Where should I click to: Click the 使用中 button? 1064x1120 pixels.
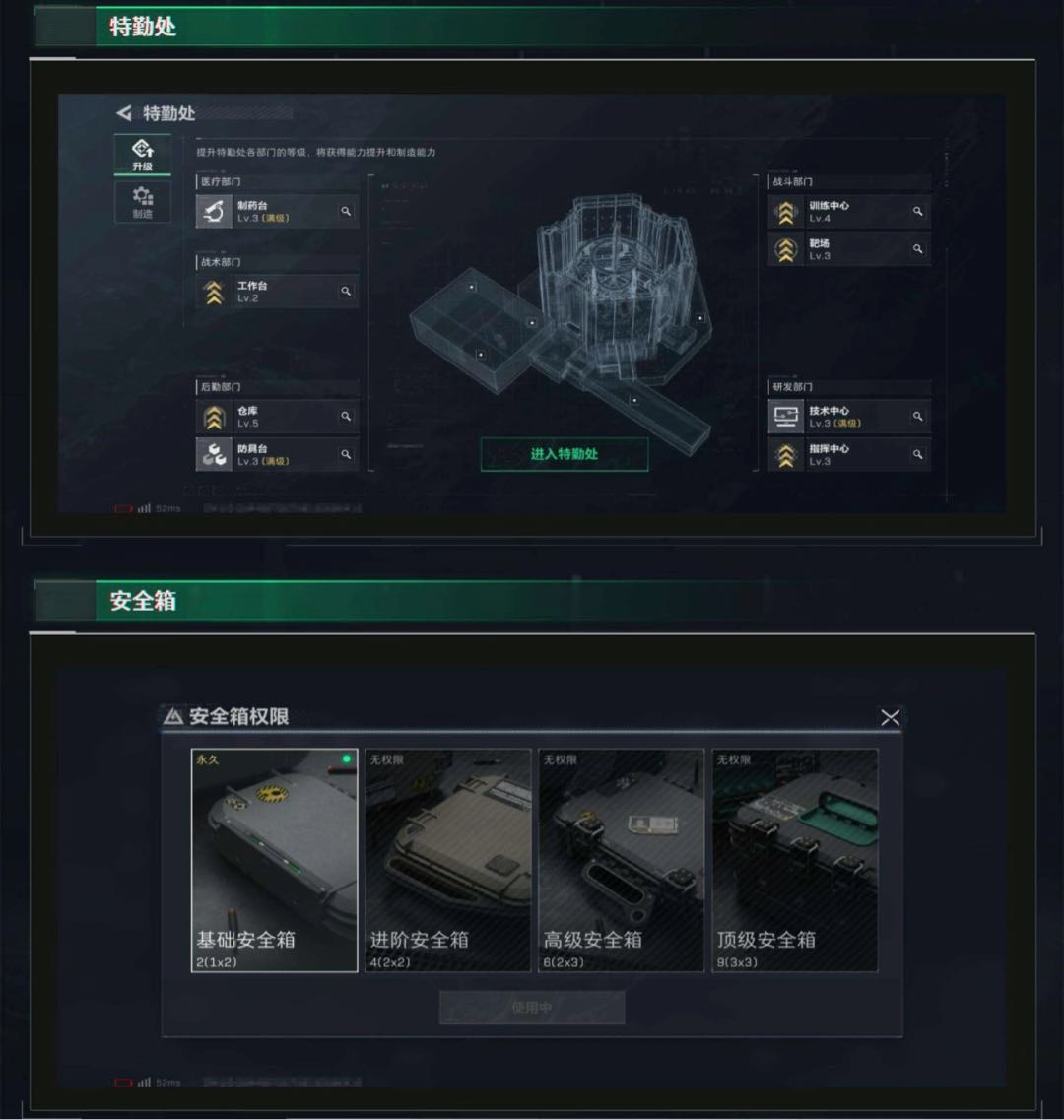tap(532, 1007)
